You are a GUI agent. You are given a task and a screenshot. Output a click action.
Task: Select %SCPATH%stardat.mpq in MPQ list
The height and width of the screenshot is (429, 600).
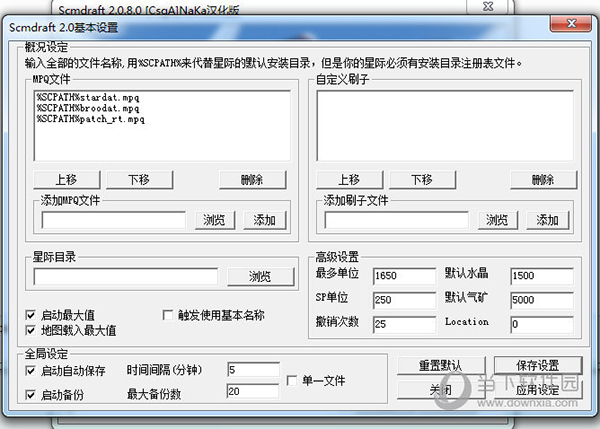(88, 98)
